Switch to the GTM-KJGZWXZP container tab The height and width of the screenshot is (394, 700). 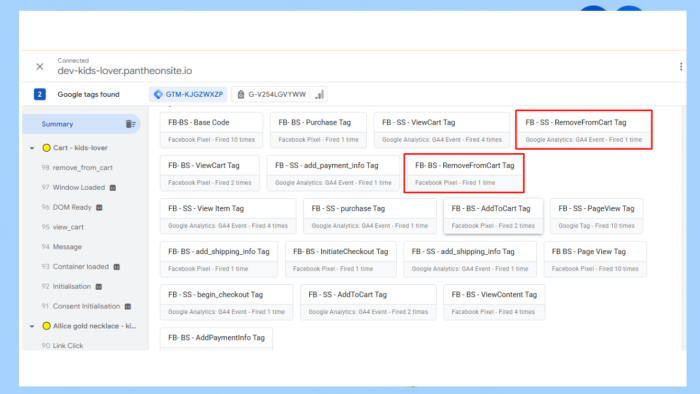point(188,94)
